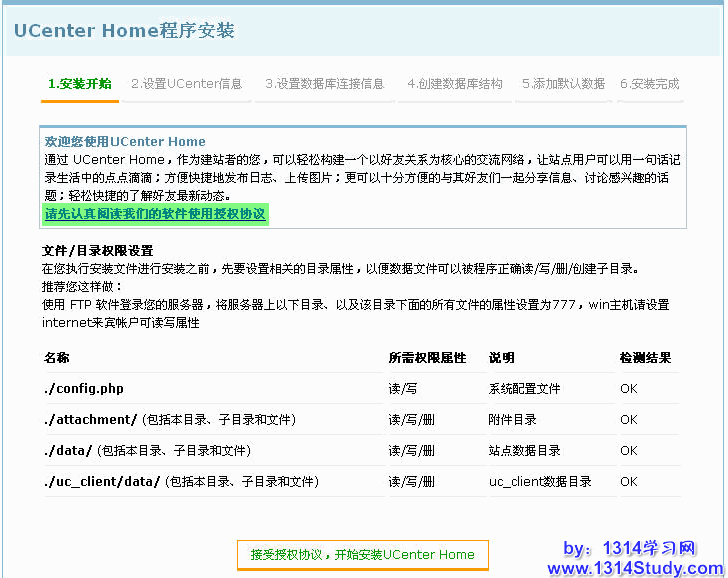Open the 软件使用授权协议 license link
This screenshot has height=578, width=728.
click(x=155, y=214)
